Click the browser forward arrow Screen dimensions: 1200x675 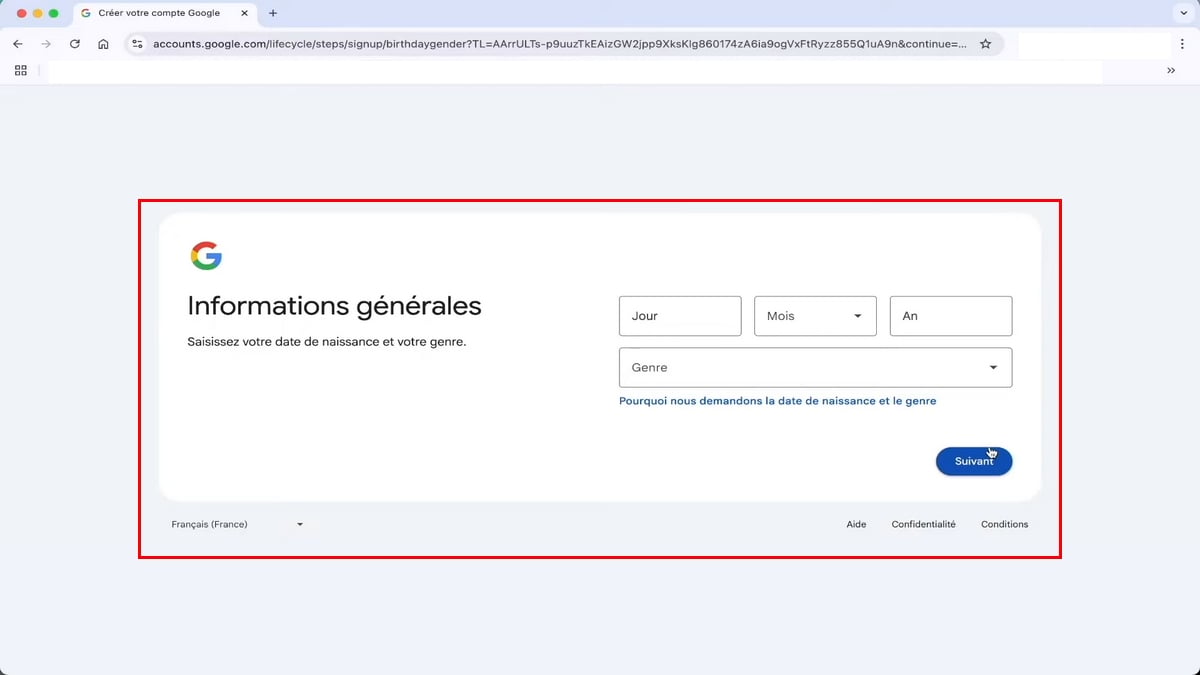(46, 44)
